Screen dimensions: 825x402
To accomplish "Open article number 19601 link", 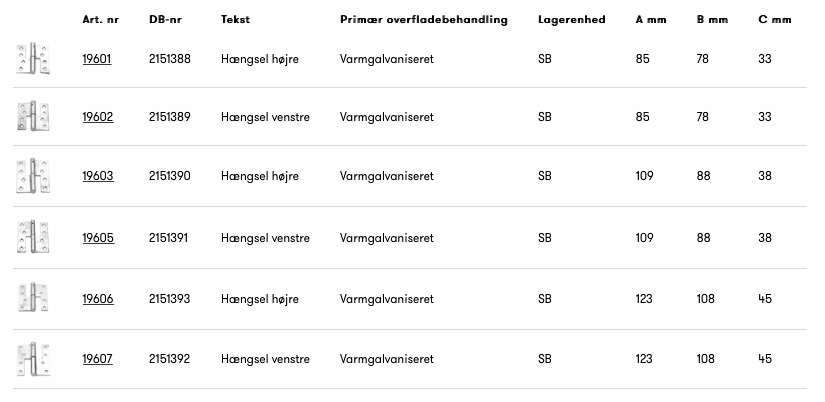I will [97, 60].
